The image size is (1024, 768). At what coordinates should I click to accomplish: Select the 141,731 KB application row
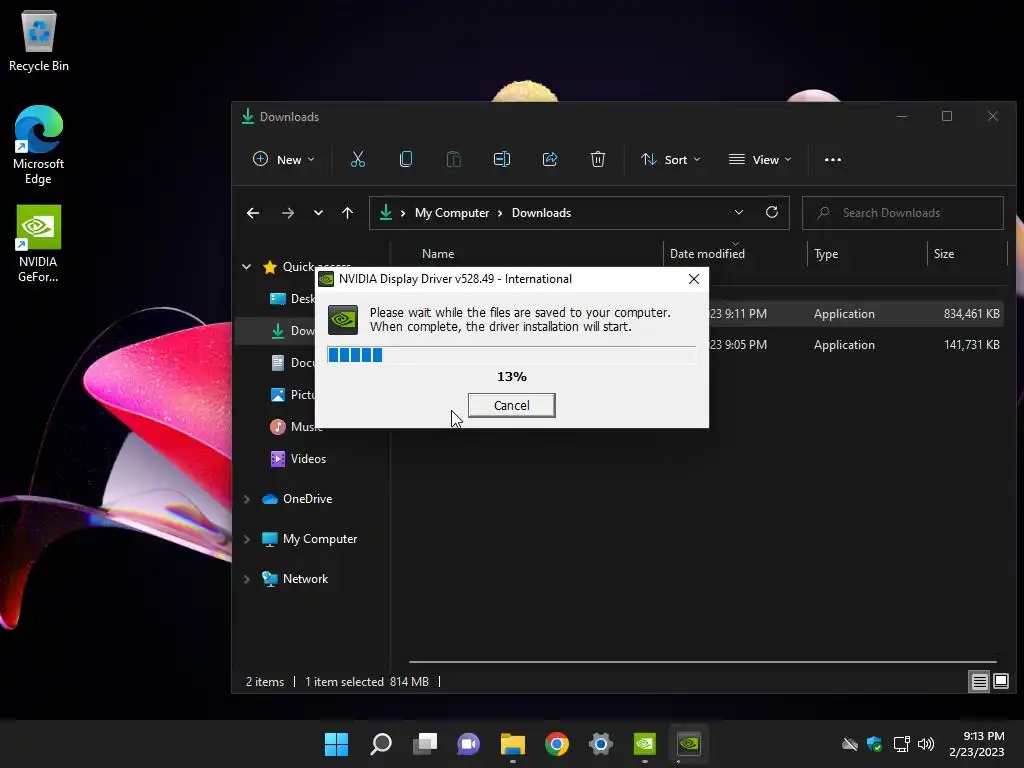(856, 345)
